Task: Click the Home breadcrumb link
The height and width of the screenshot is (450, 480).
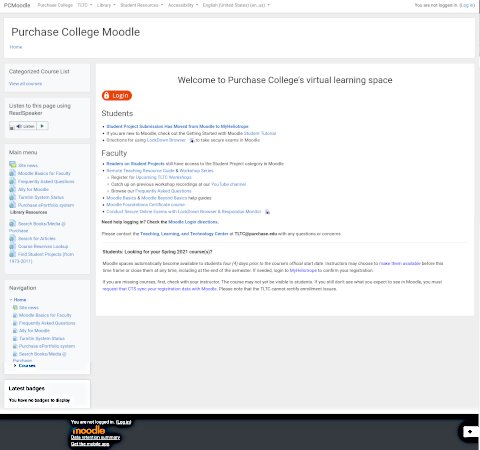Action: pyautogui.click(x=16, y=47)
